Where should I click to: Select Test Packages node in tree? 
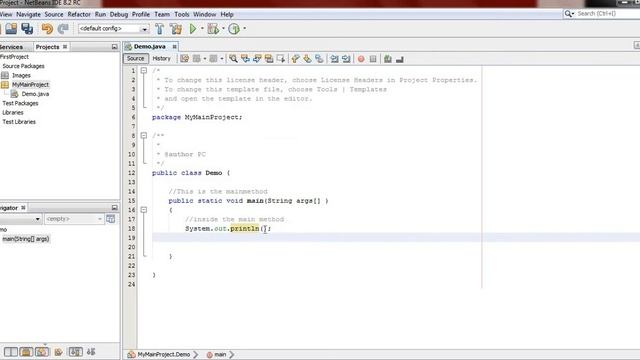pos(20,103)
